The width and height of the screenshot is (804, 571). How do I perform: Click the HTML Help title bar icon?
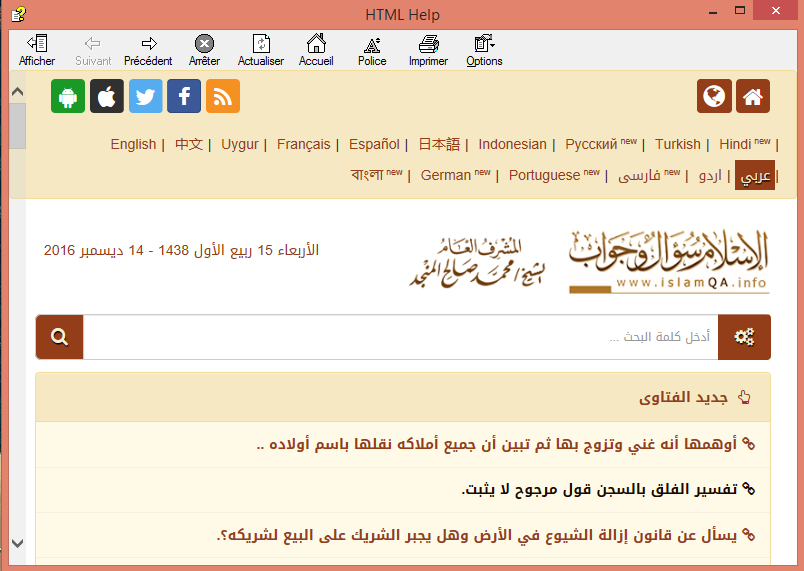pos(18,14)
